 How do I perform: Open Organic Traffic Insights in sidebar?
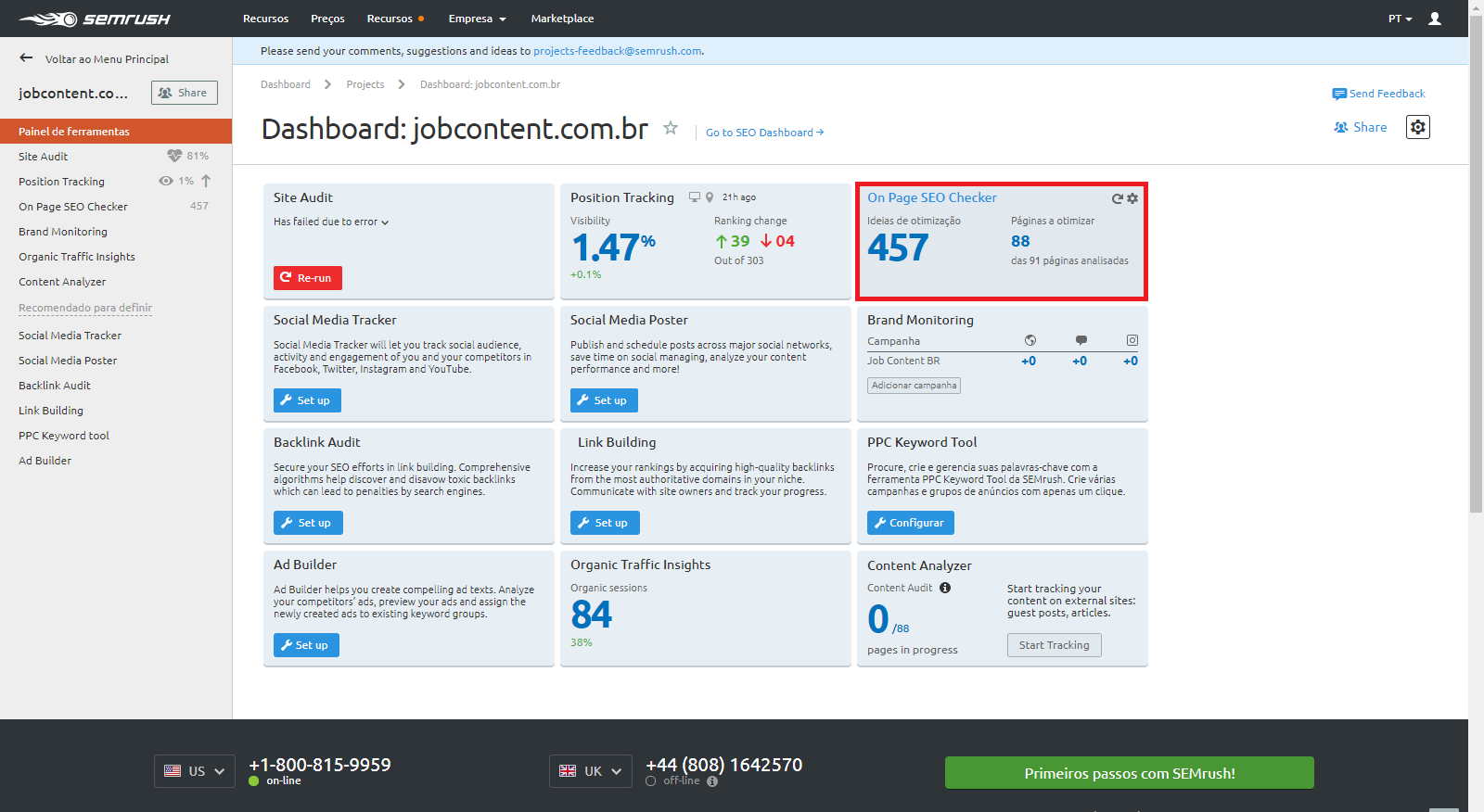77,257
